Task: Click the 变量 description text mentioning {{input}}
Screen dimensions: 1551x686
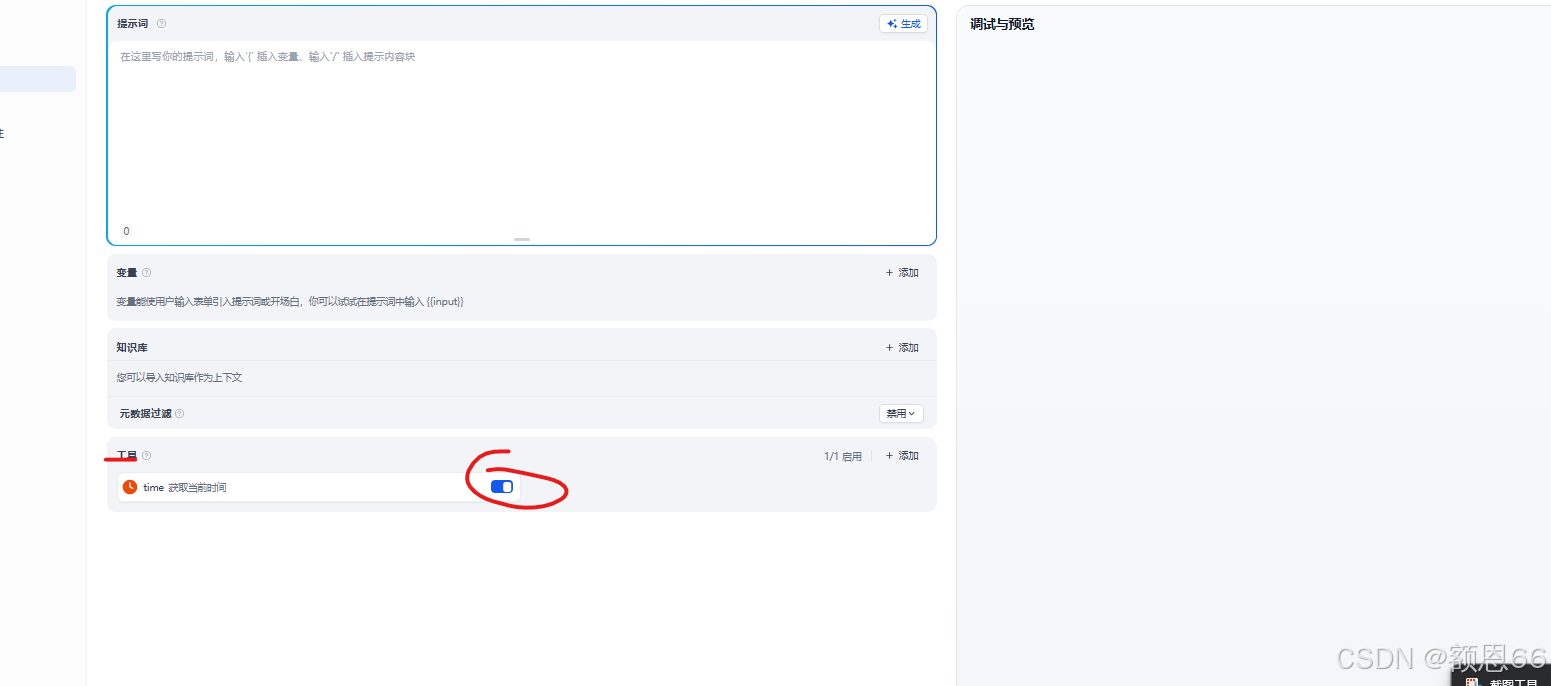Action: (x=290, y=301)
